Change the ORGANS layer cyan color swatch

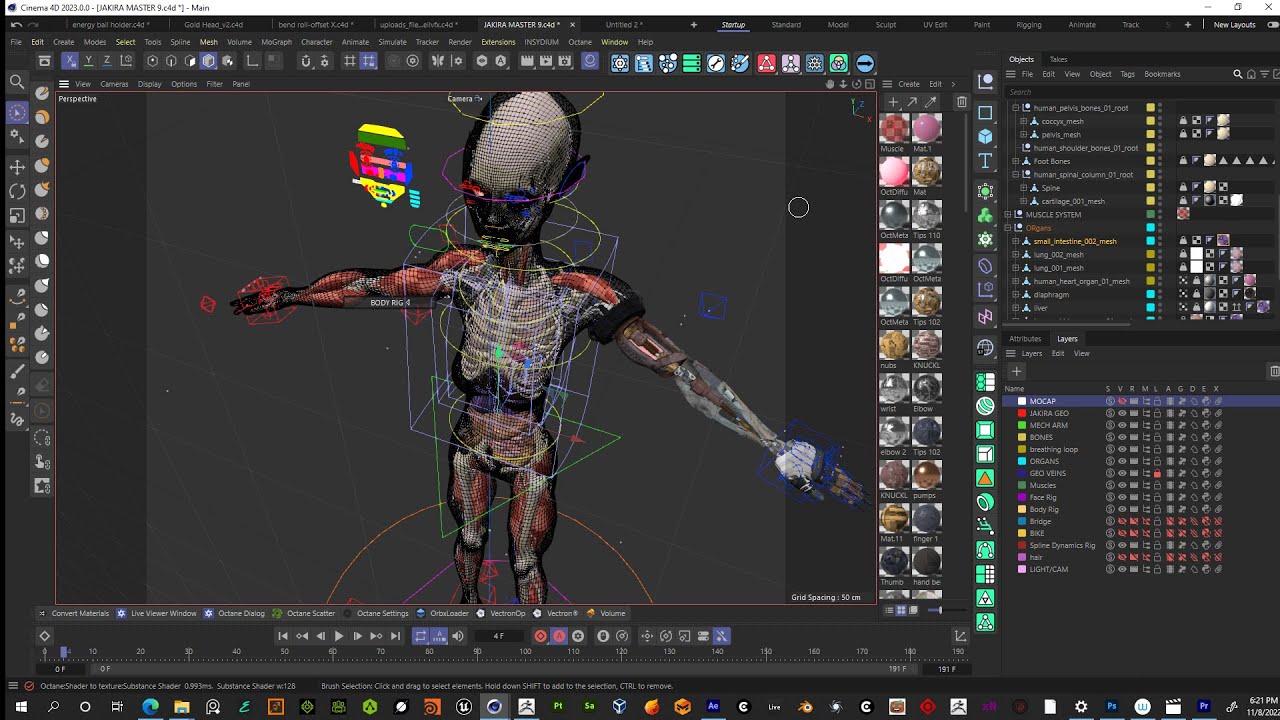pyautogui.click(x=1021, y=461)
